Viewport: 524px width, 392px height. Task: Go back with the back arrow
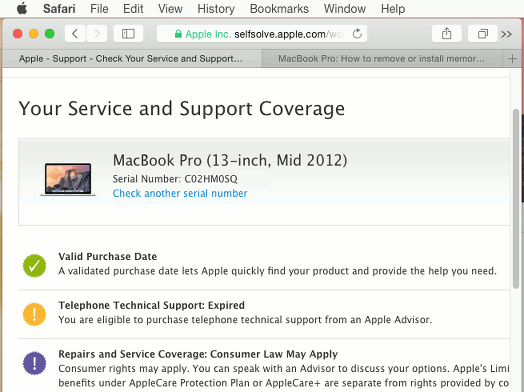coord(75,34)
